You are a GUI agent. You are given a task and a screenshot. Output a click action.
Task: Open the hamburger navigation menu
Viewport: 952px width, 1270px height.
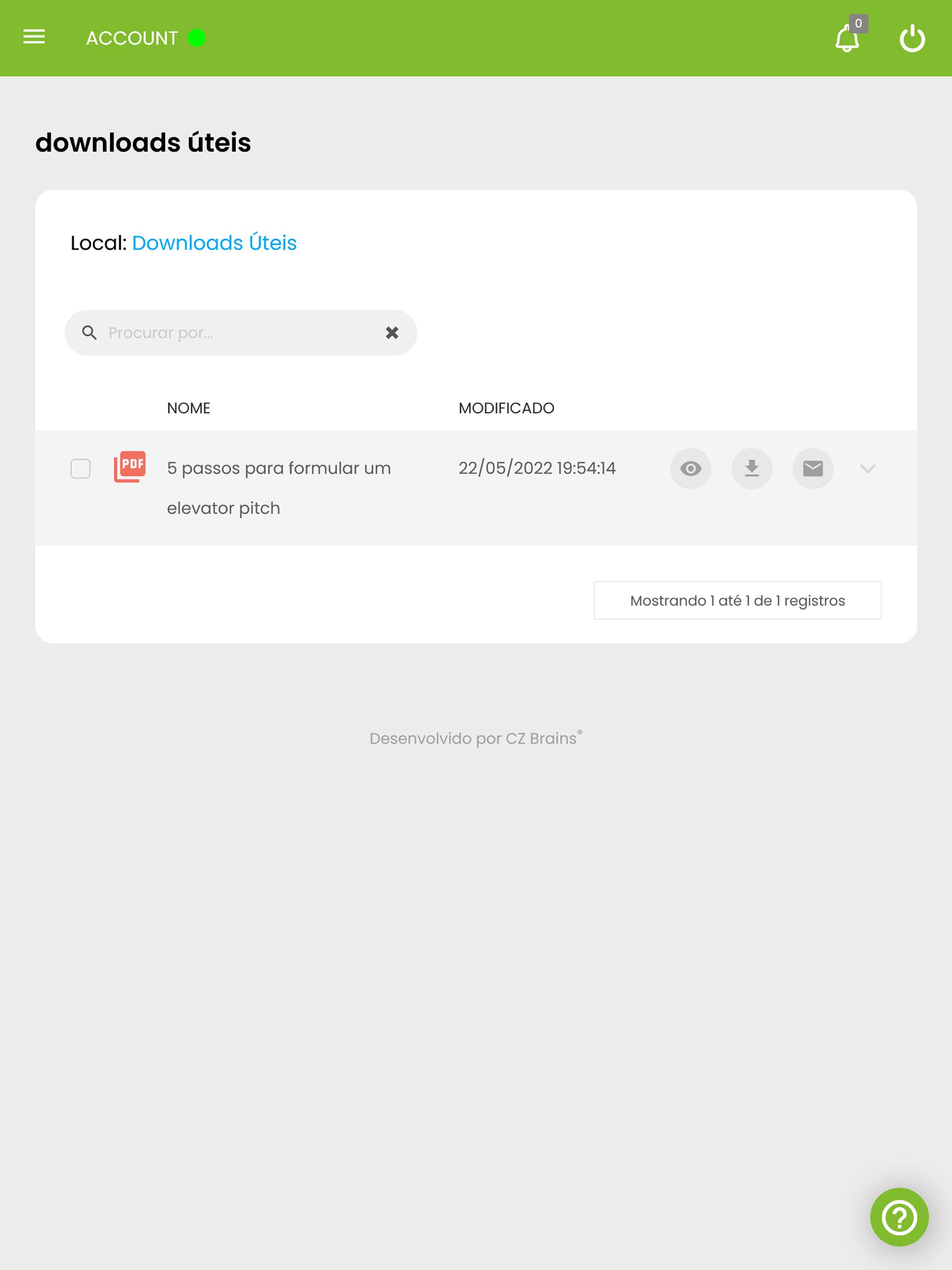[34, 37]
